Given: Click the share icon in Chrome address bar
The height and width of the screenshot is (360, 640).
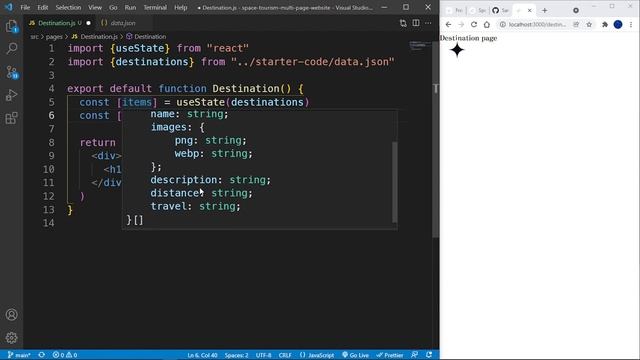Looking at the screenshot, I should tap(576, 24).
